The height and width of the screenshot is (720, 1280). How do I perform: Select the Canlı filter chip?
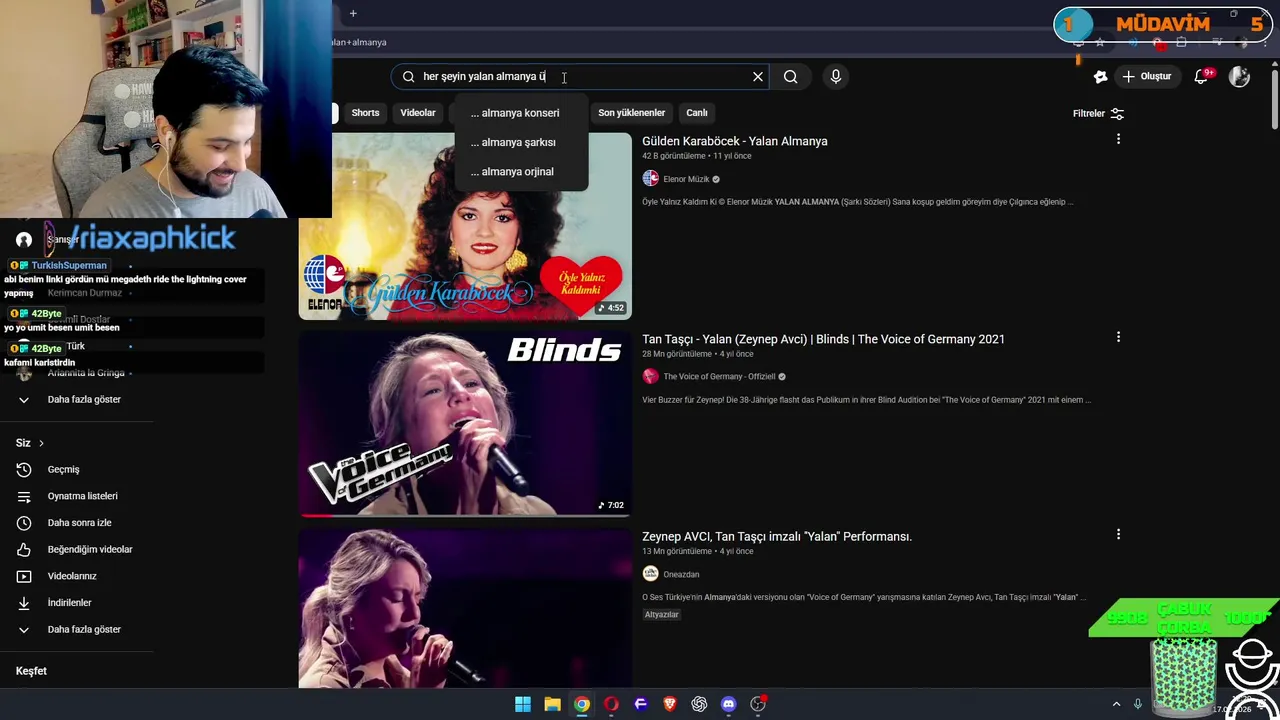tap(697, 113)
